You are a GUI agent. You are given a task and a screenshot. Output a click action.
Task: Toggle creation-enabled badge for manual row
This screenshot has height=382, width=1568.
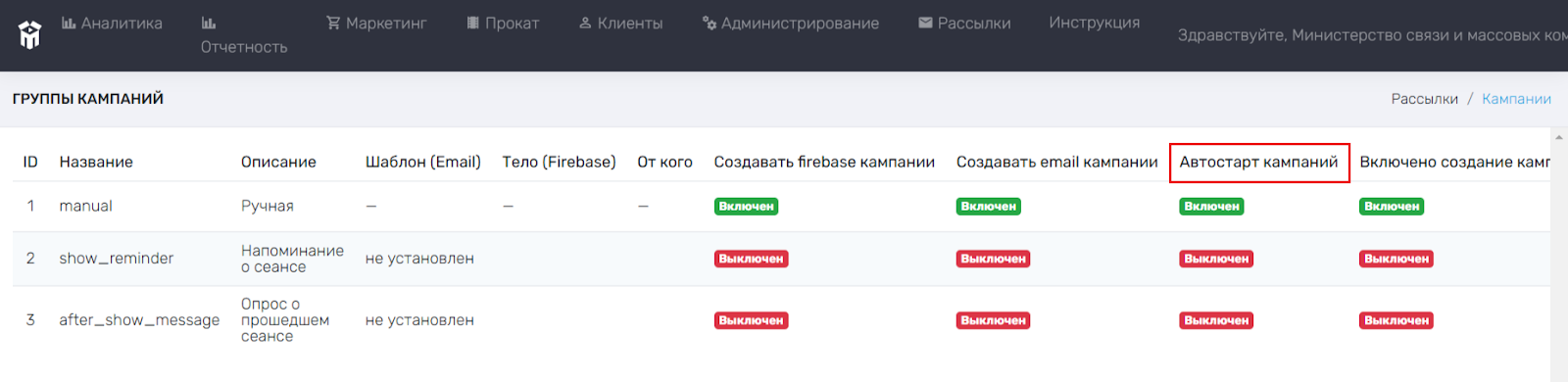[1392, 207]
